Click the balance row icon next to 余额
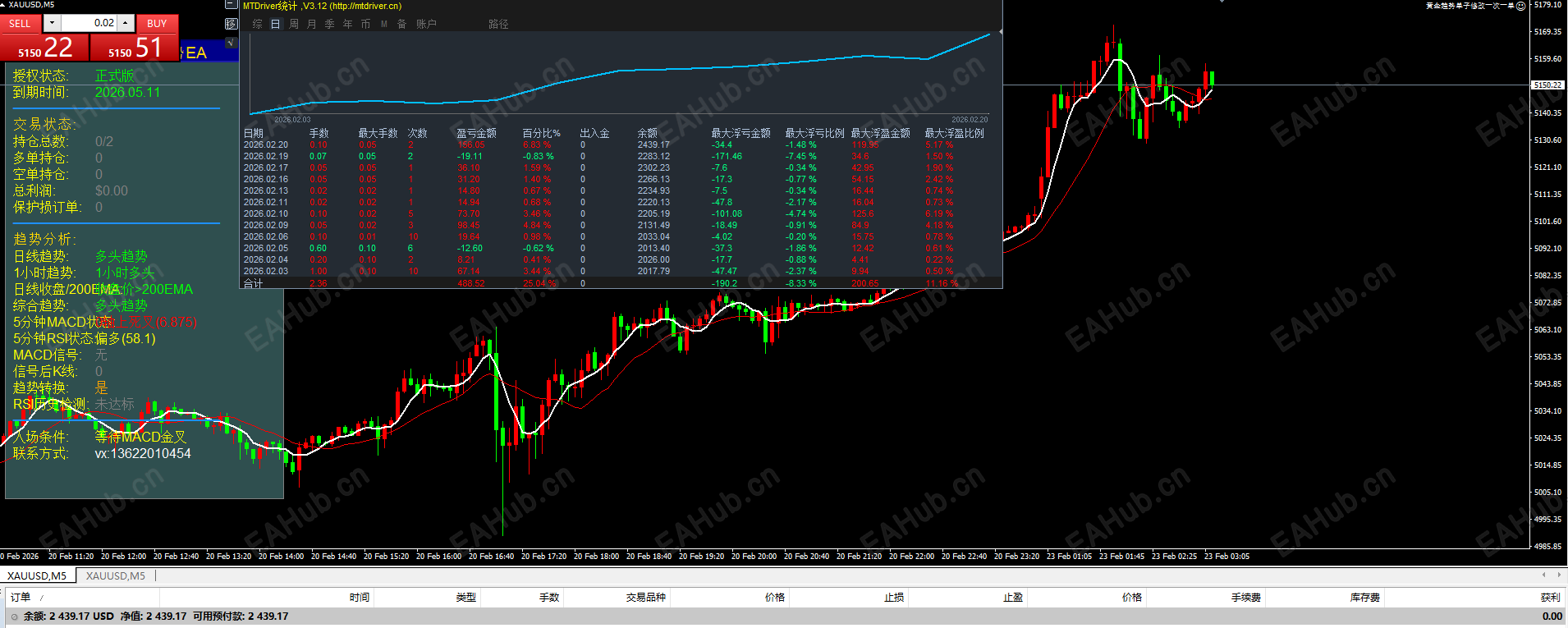This screenshot has height=628, width=1568. (x=14, y=617)
